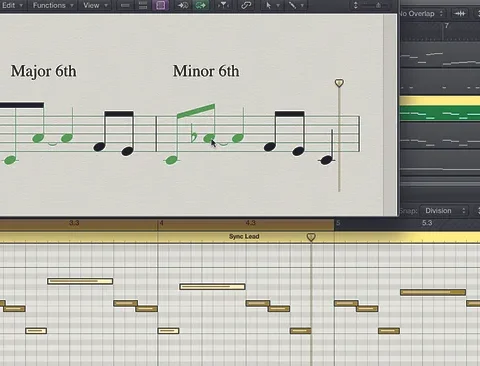Viewport: 480px width, 366px height.
Task: Open the No Overlap drag mode dropdown
Action: click(x=421, y=14)
